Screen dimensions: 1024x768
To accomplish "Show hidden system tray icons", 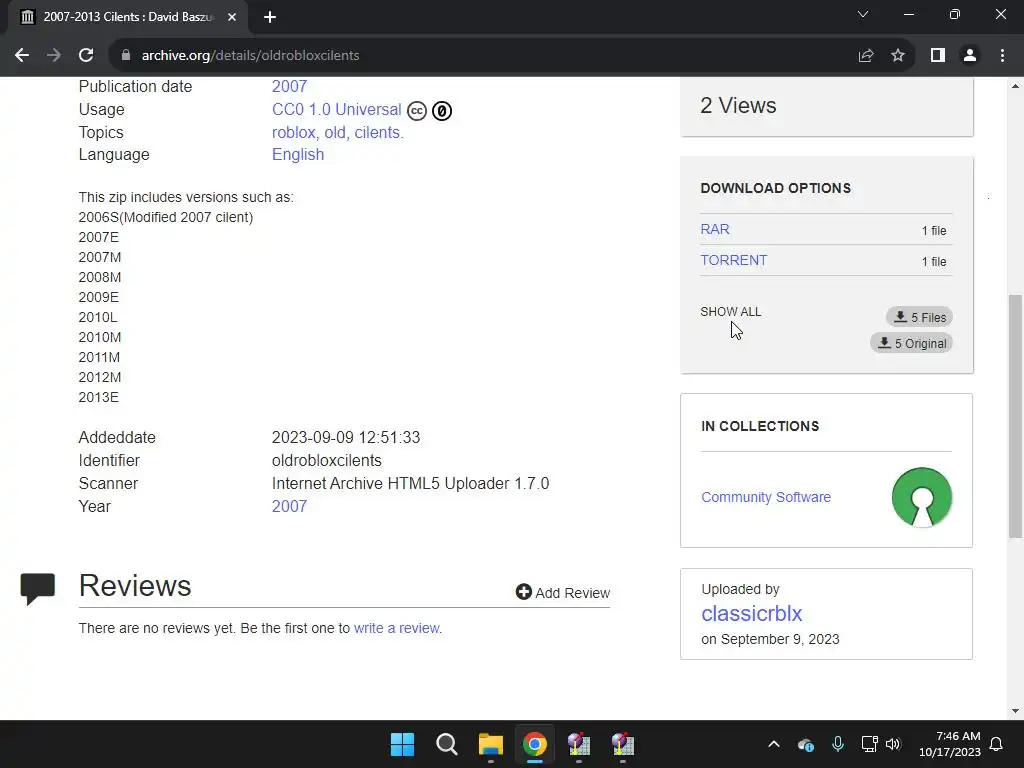I will [x=774, y=744].
